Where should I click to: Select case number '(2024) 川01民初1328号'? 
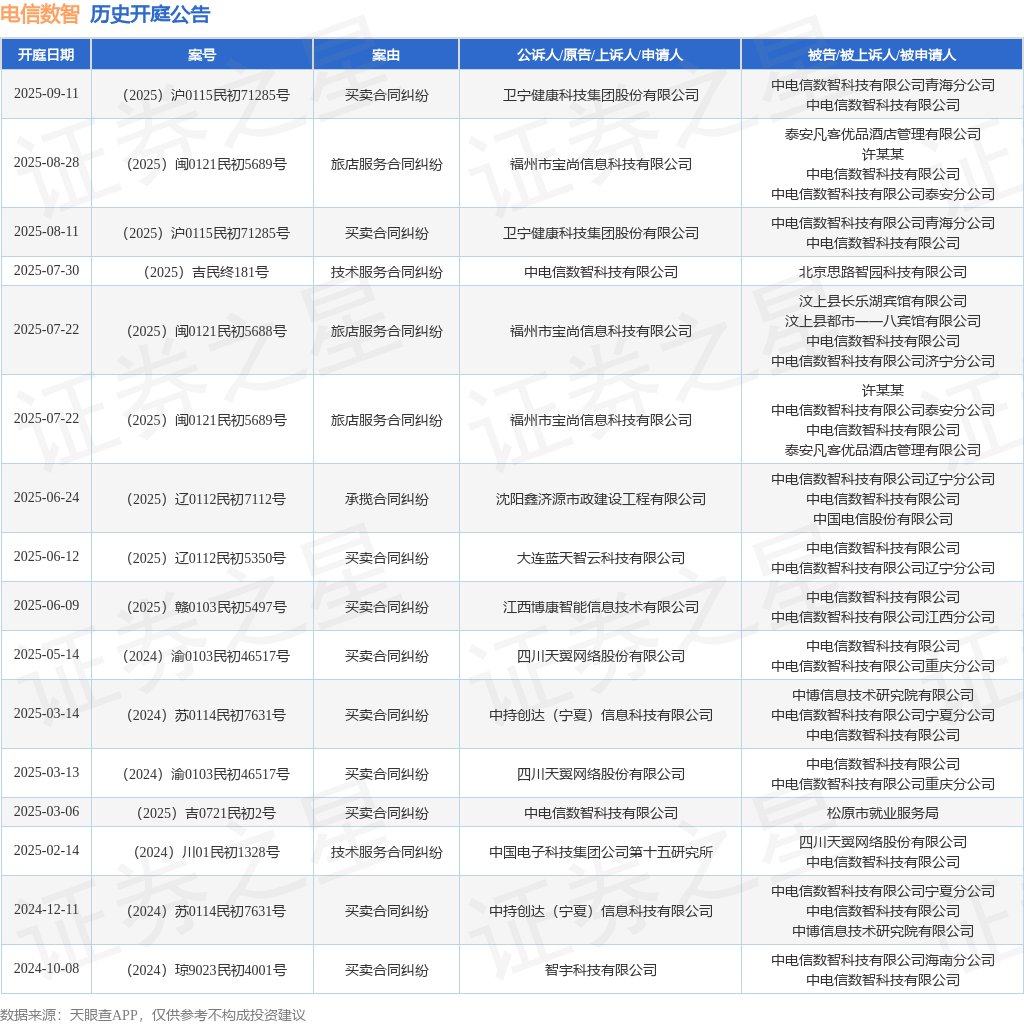pos(206,852)
